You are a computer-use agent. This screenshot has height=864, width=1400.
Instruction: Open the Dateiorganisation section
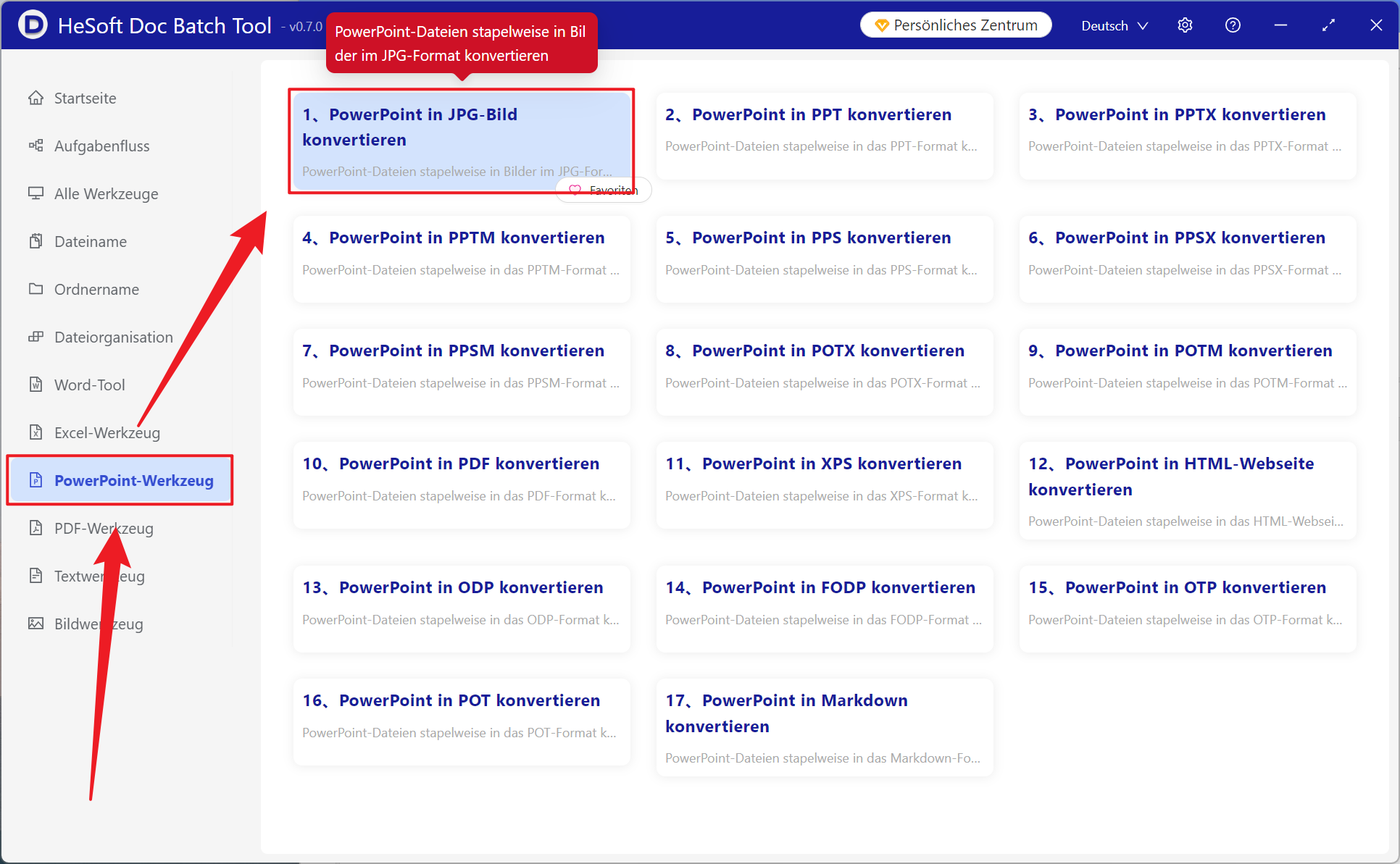pos(113,337)
